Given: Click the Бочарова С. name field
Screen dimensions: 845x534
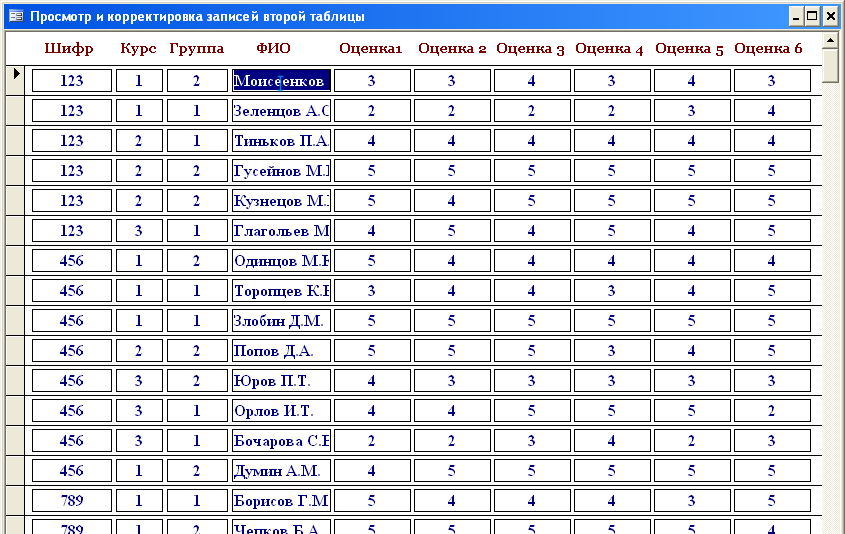Looking at the screenshot, I should pyautogui.click(x=281, y=441).
